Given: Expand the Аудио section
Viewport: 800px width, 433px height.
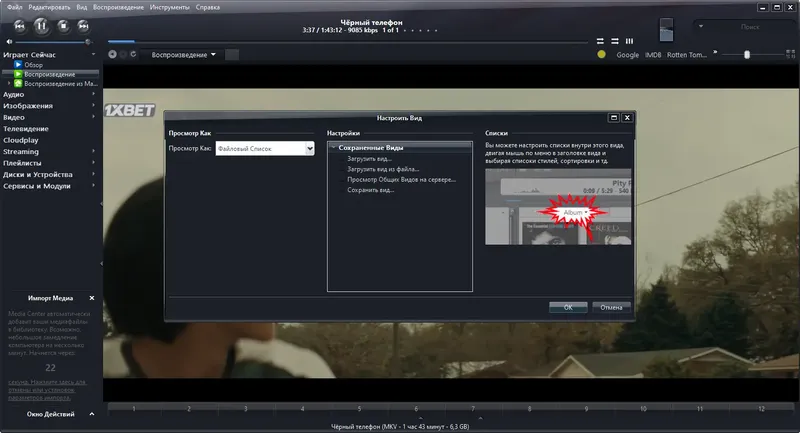Looking at the screenshot, I should tap(93, 94).
